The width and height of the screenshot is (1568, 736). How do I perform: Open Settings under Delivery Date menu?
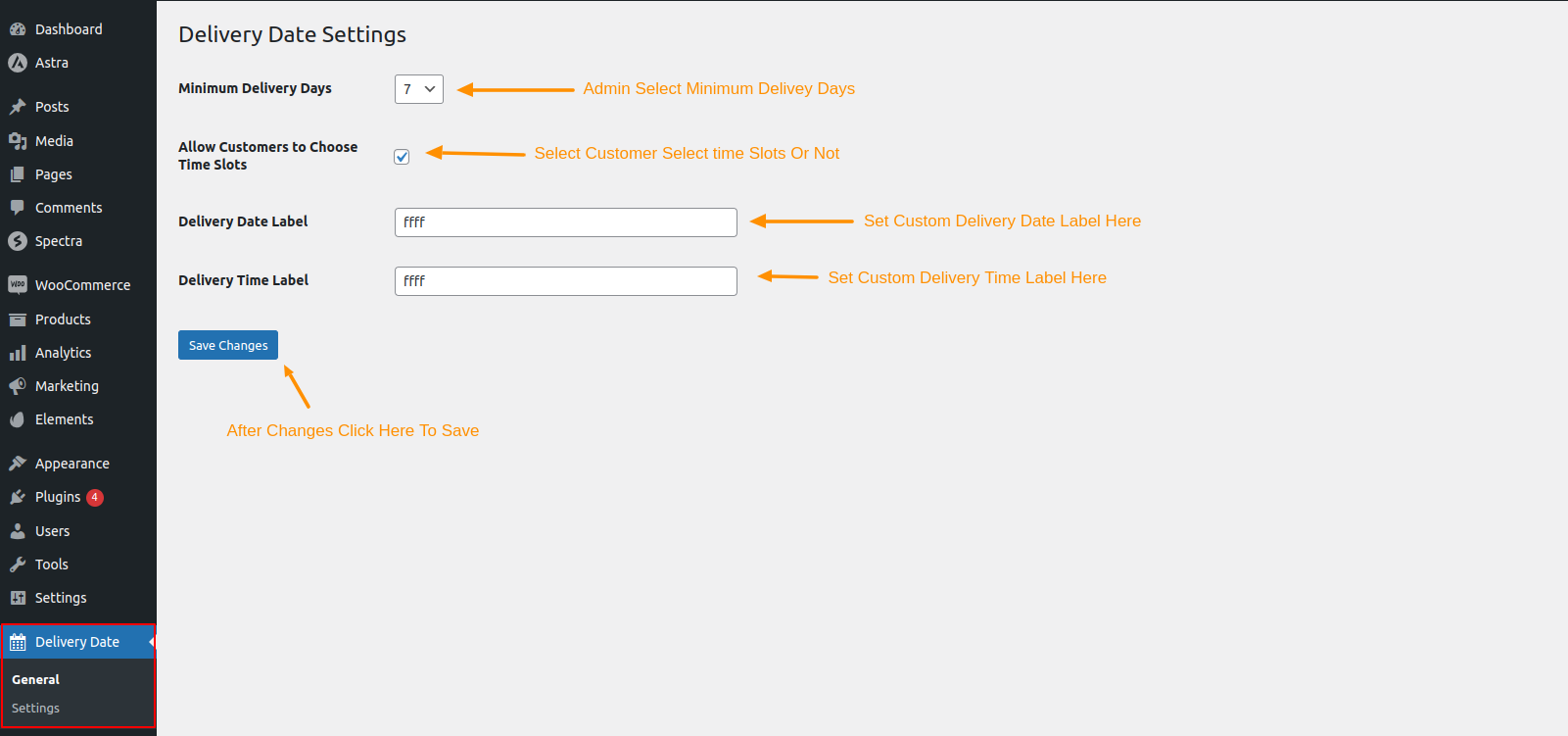pyautogui.click(x=35, y=708)
